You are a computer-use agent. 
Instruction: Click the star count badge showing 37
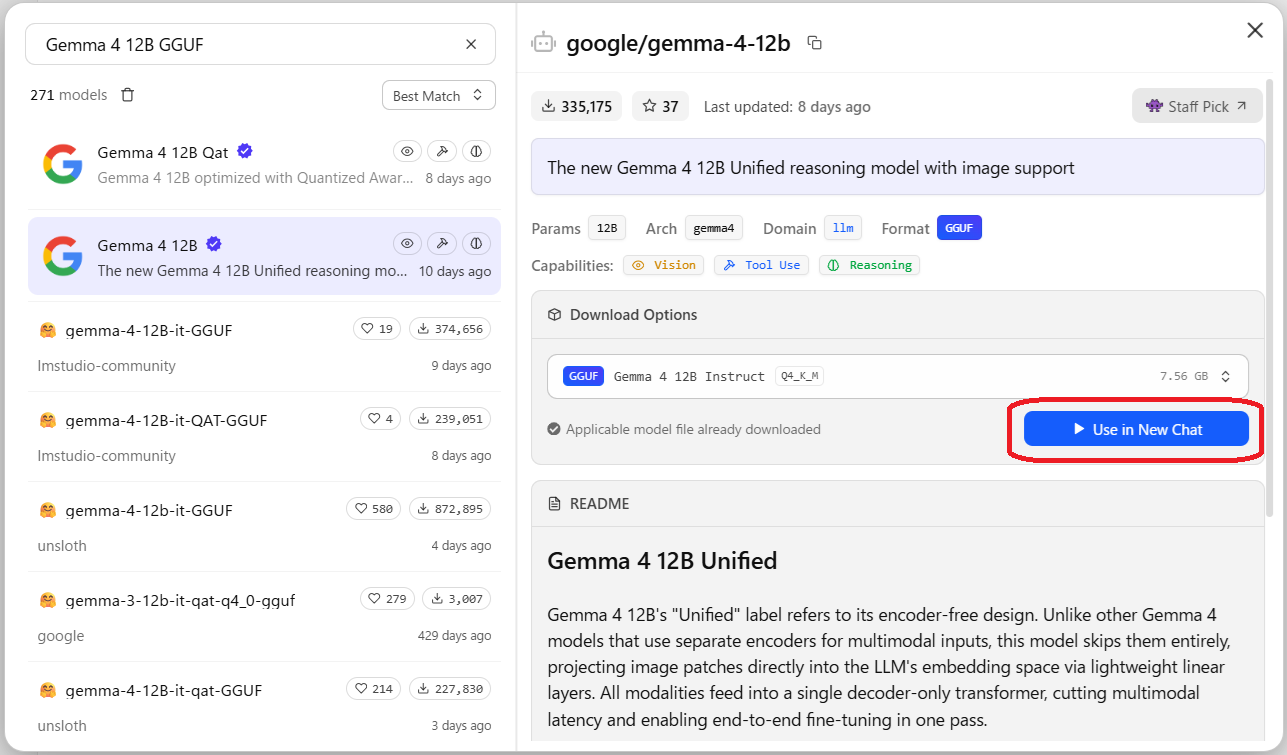point(660,106)
